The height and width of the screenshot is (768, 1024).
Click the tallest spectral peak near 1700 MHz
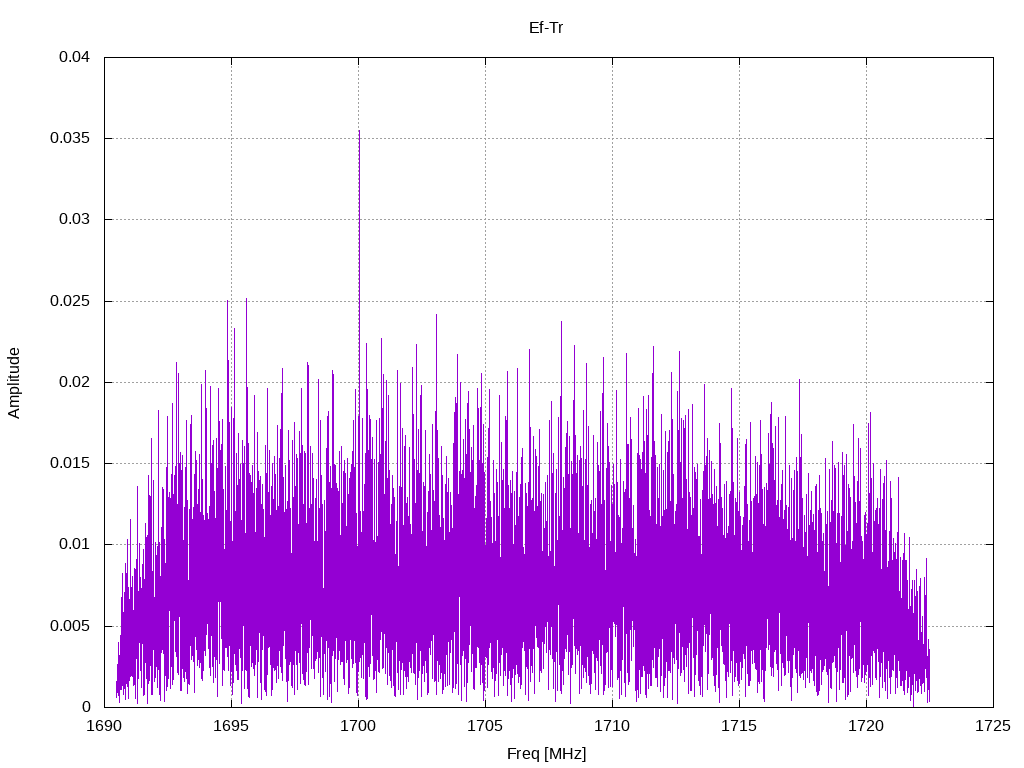(x=359, y=132)
